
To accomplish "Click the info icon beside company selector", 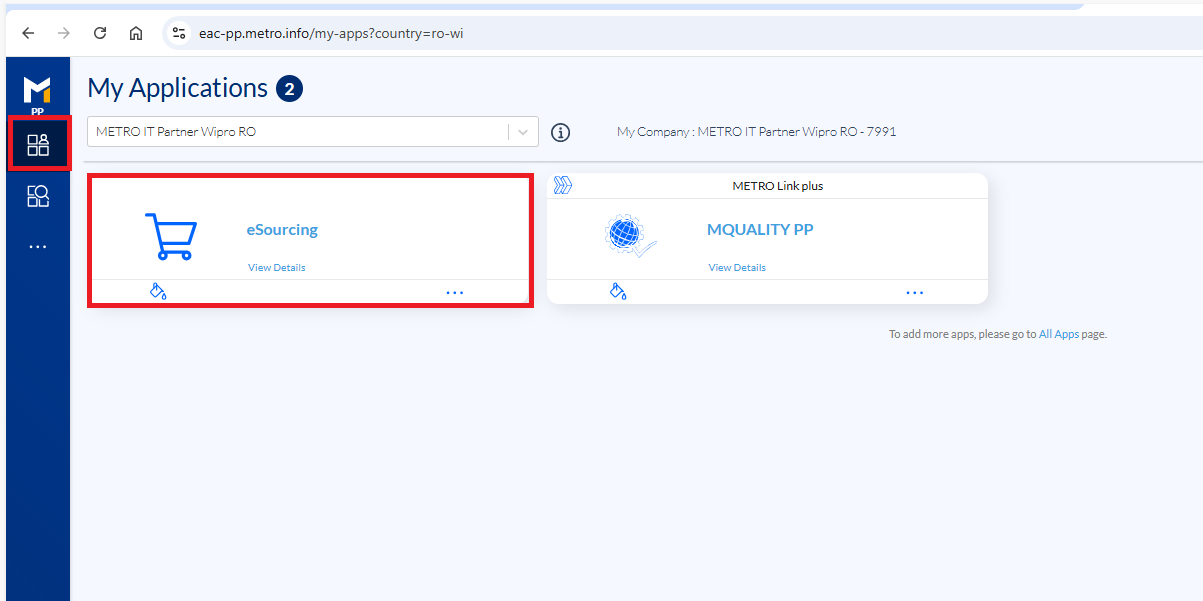I will (561, 132).
